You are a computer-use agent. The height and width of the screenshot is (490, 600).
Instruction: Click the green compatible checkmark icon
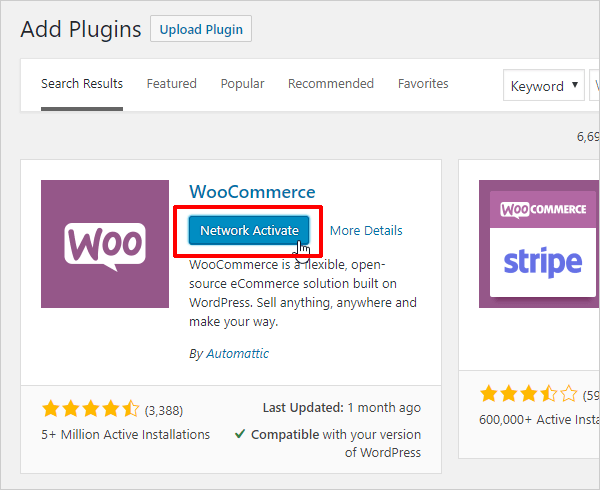pos(240,434)
